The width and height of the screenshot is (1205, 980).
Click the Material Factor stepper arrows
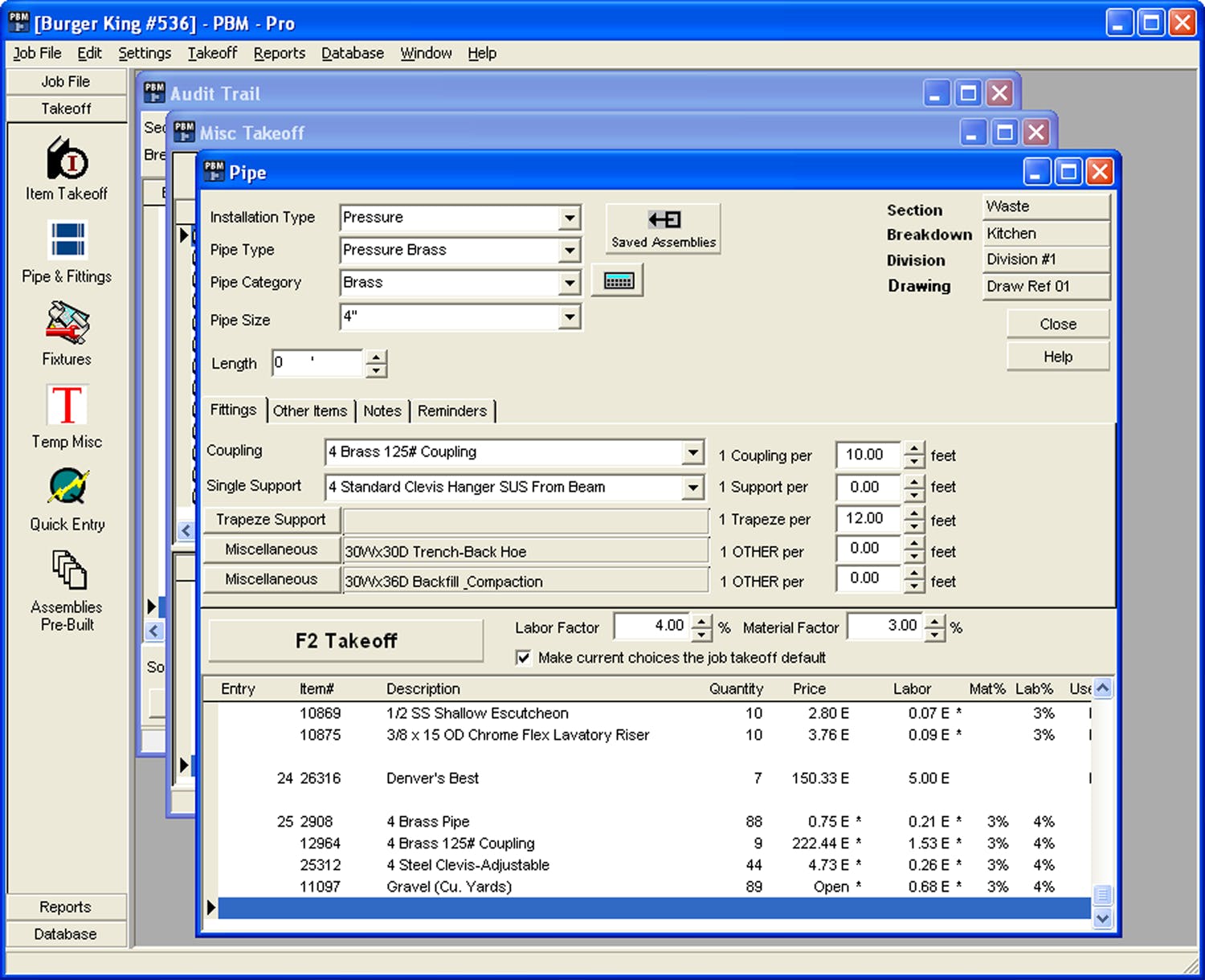935,627
